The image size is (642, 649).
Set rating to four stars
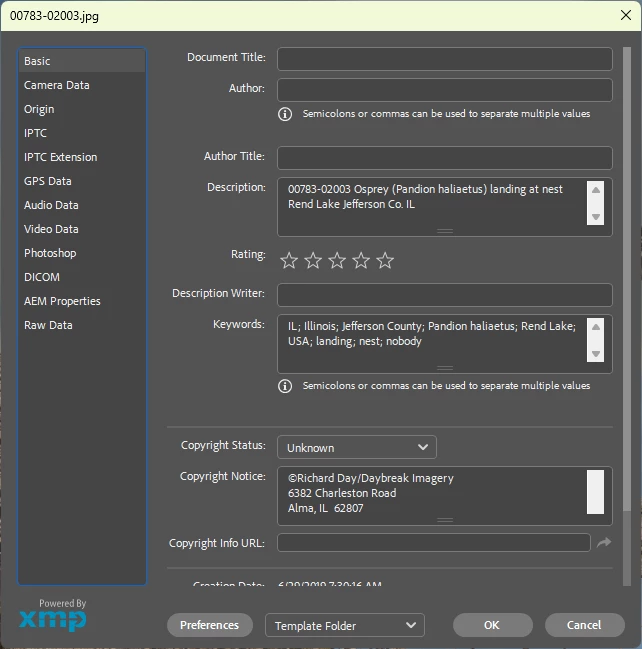(361, 260)
